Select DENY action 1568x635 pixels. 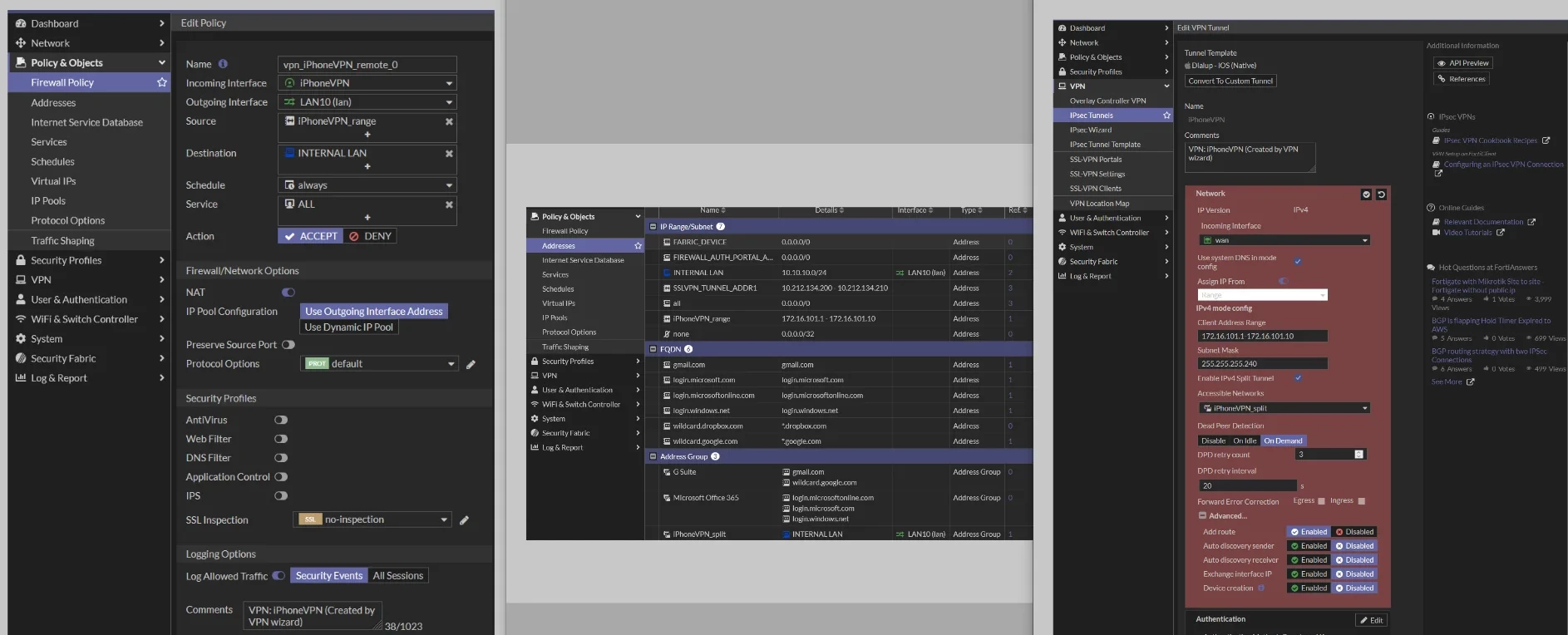(370, 237)
